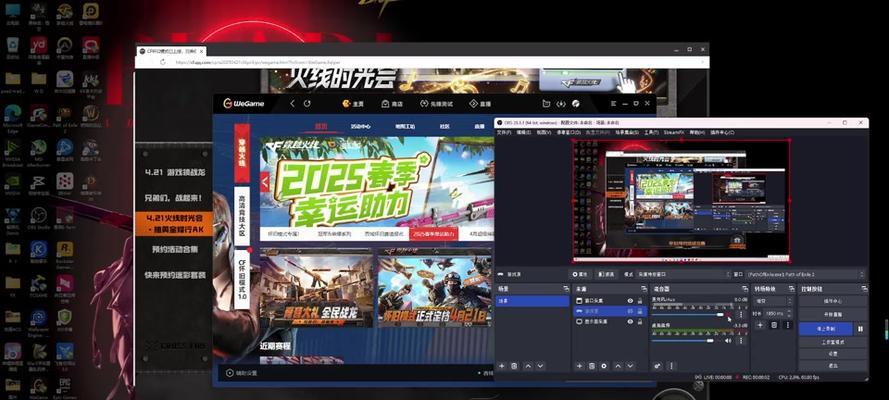Open 属性 properties for selected source
The image size is (889, 400).
coord(579,274)
